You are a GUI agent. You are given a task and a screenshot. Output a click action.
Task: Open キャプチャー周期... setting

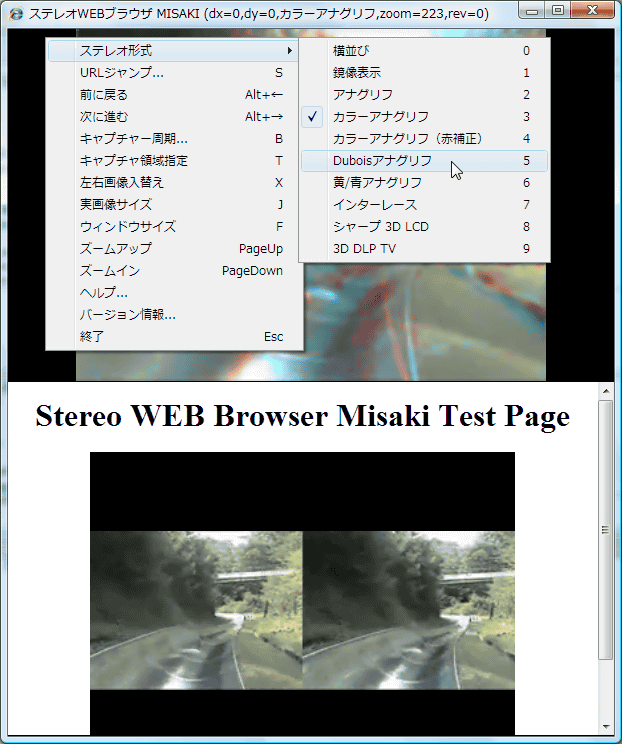click(133, 139)
